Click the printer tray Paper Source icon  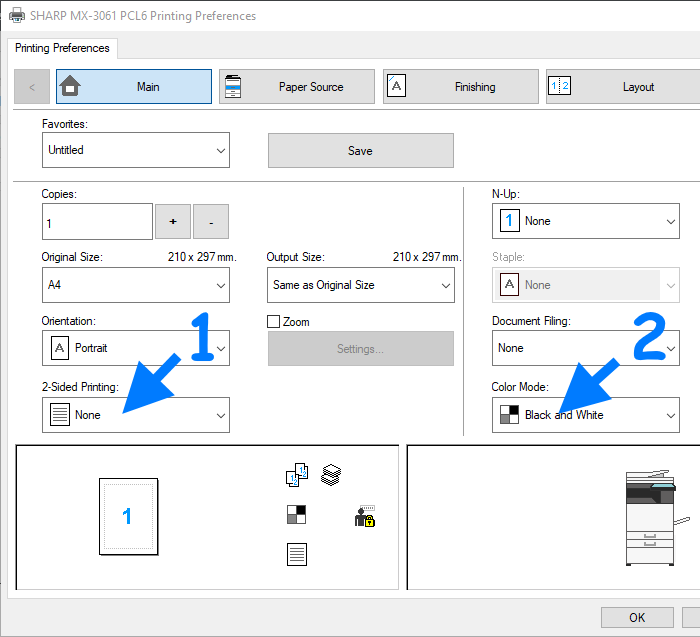233,87
